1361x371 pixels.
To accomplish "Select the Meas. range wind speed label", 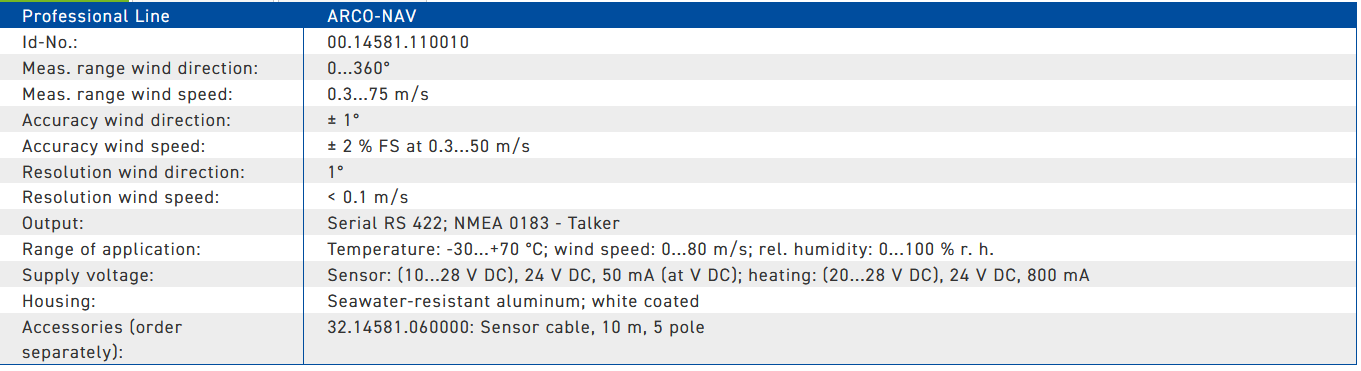I will click(x=127, y=94).
